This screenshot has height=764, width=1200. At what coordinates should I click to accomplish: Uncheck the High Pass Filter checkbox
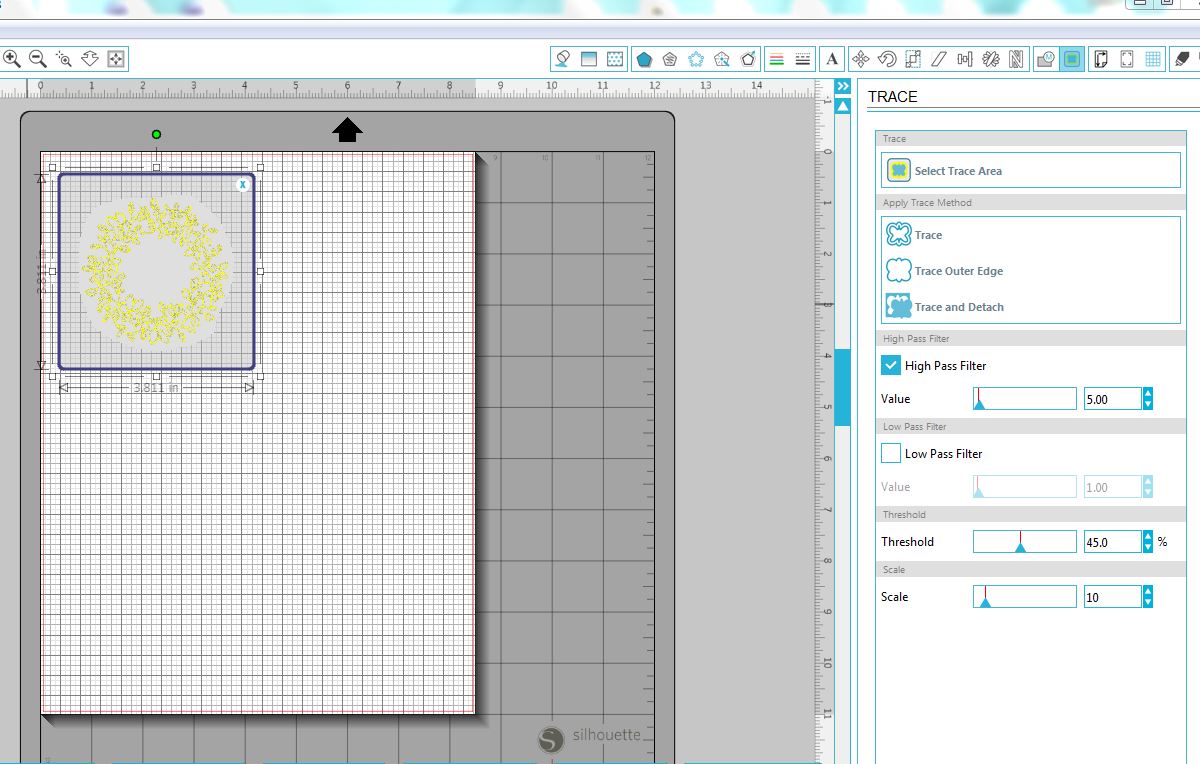click(x=891, y=366)
